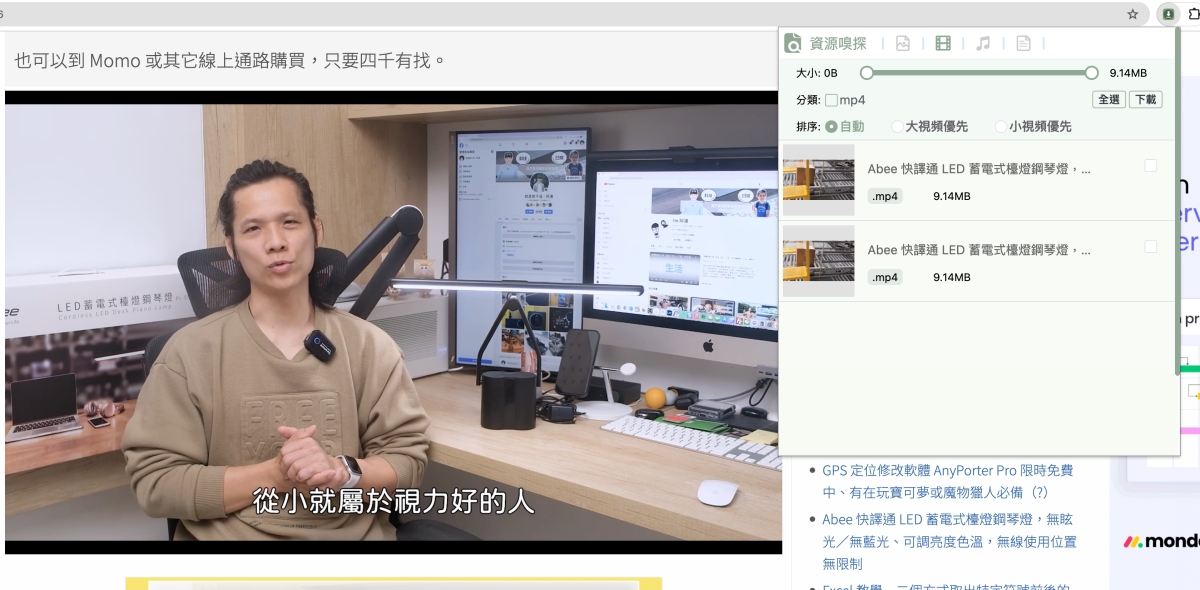Select the document filter icon
The height and width of the screenshot is (590, 1200).
(x=1023, y=43)
